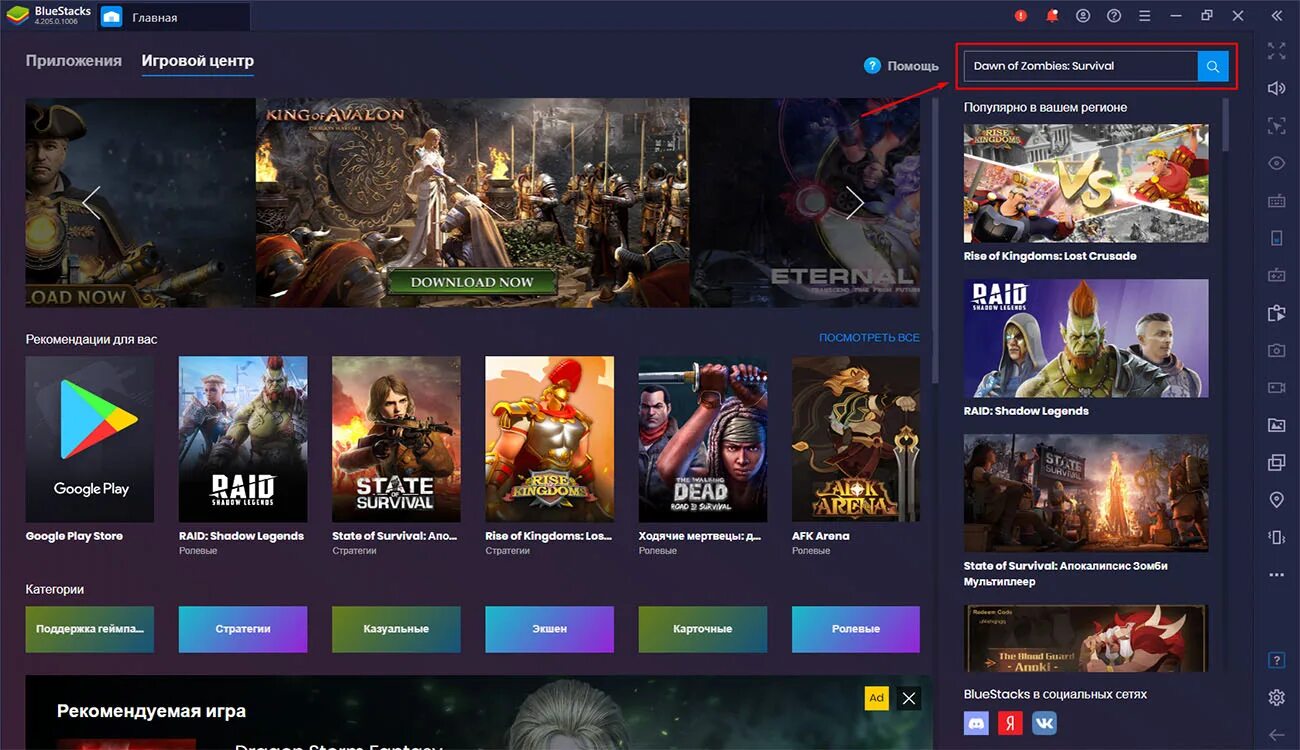Open the notifications bell
Image resolution: width=1300 pixels, height=750 pixels.
click(x=1052, y=16)
